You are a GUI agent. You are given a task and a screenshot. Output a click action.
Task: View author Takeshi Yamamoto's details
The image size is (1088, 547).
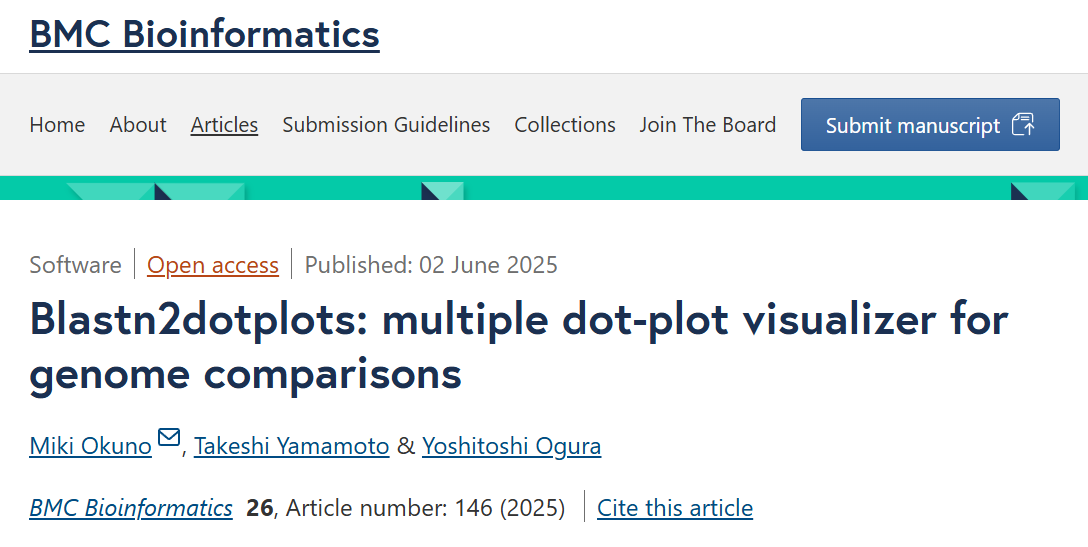(292, 446)
